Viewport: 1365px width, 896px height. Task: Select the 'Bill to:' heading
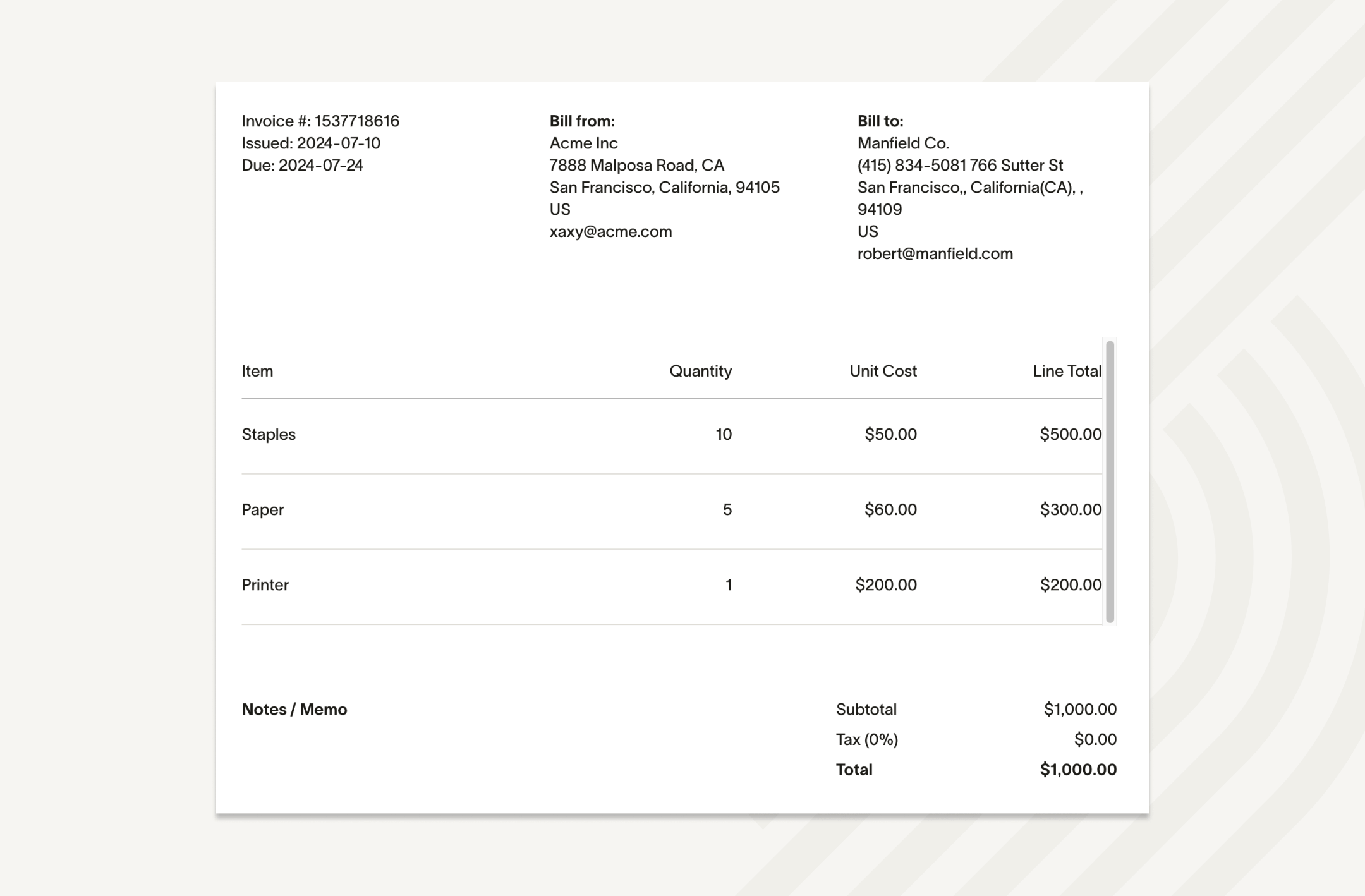880,121
